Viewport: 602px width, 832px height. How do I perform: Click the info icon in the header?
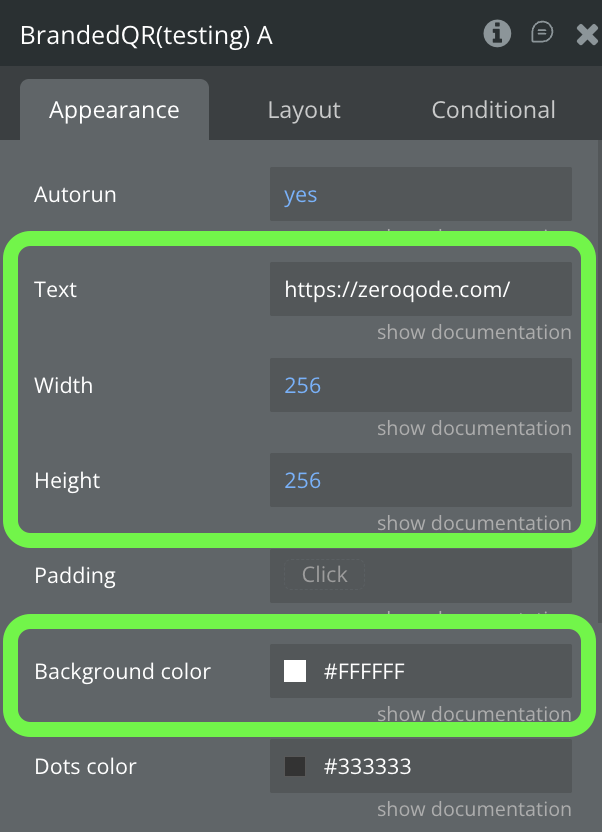tap(496, 34)
